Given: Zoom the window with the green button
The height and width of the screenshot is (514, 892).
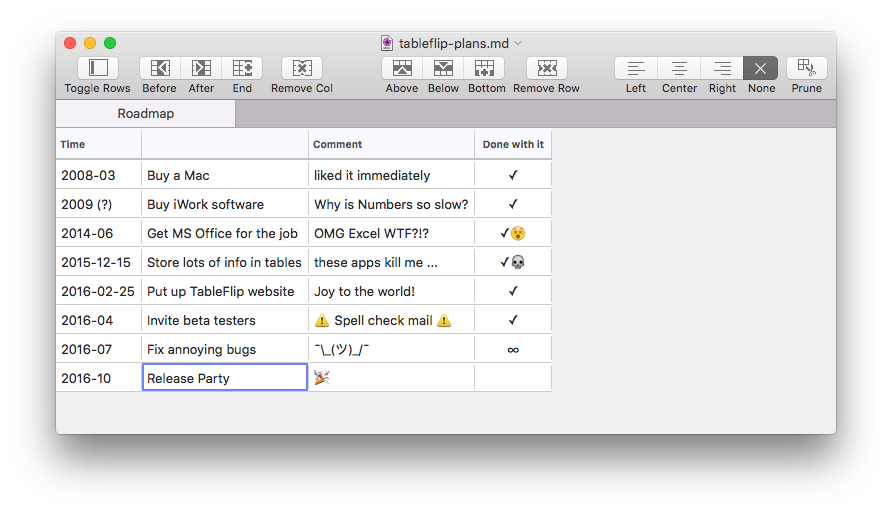Looking at the screenshot, I should point(110,43).
